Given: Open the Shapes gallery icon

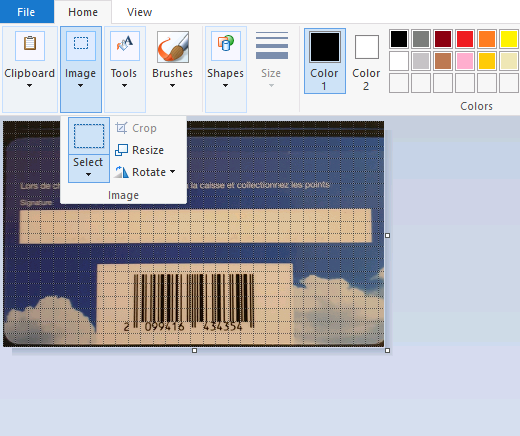Looking at the screenshot, I should (x=226, y=46).
